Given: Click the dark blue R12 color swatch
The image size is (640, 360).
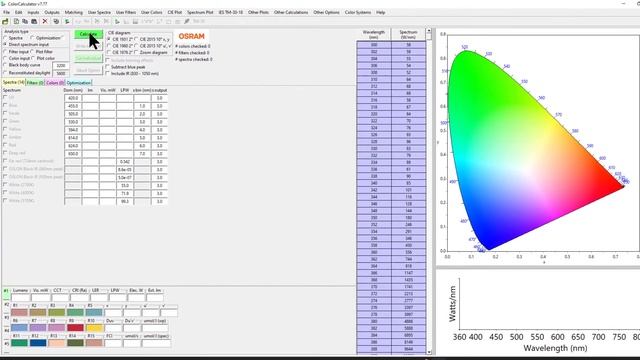Looking at the screenshot, I should click(38, 343).
